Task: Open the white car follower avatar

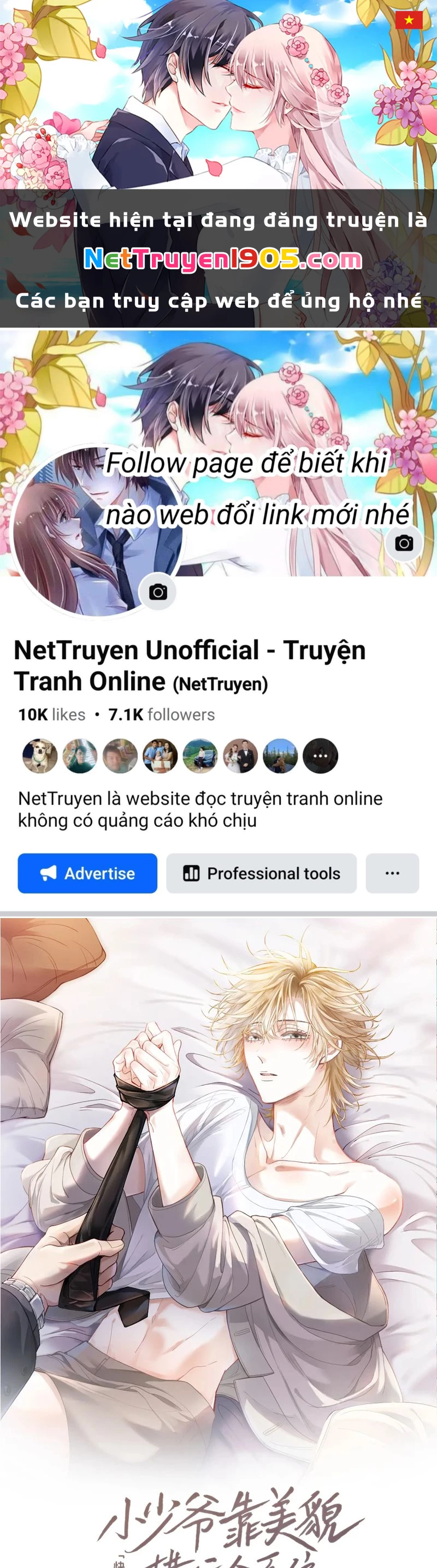Action: pyautogui.click(x=200, y=756)
